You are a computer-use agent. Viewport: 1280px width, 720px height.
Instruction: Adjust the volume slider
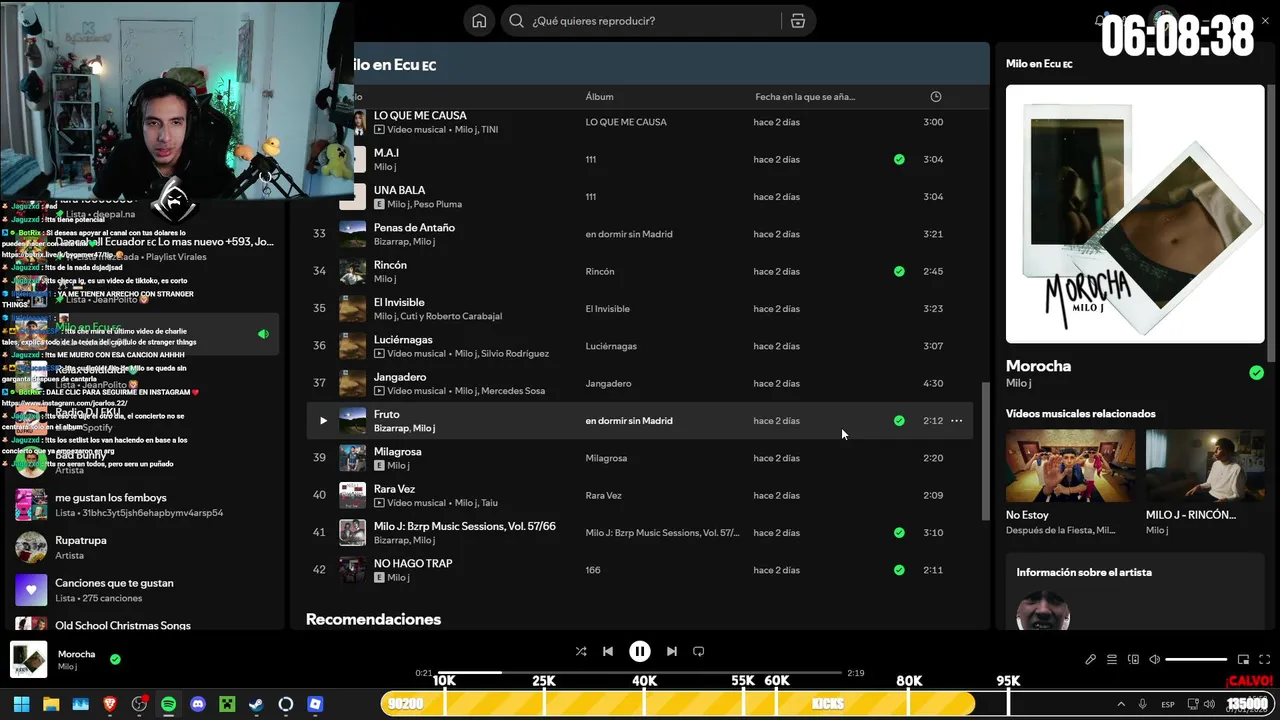1196,659
